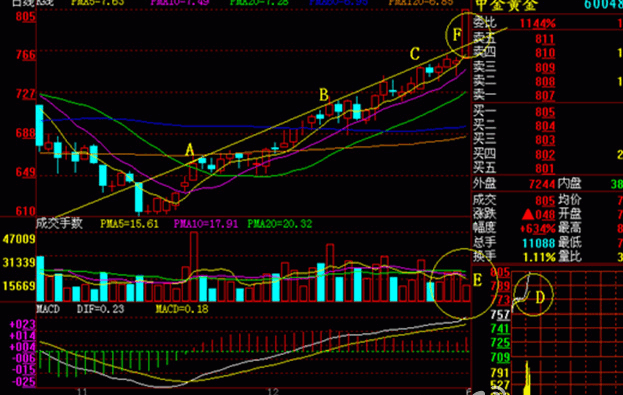
Task: Click the 外盘 value 7244
Action: click(x=542, y=184)
